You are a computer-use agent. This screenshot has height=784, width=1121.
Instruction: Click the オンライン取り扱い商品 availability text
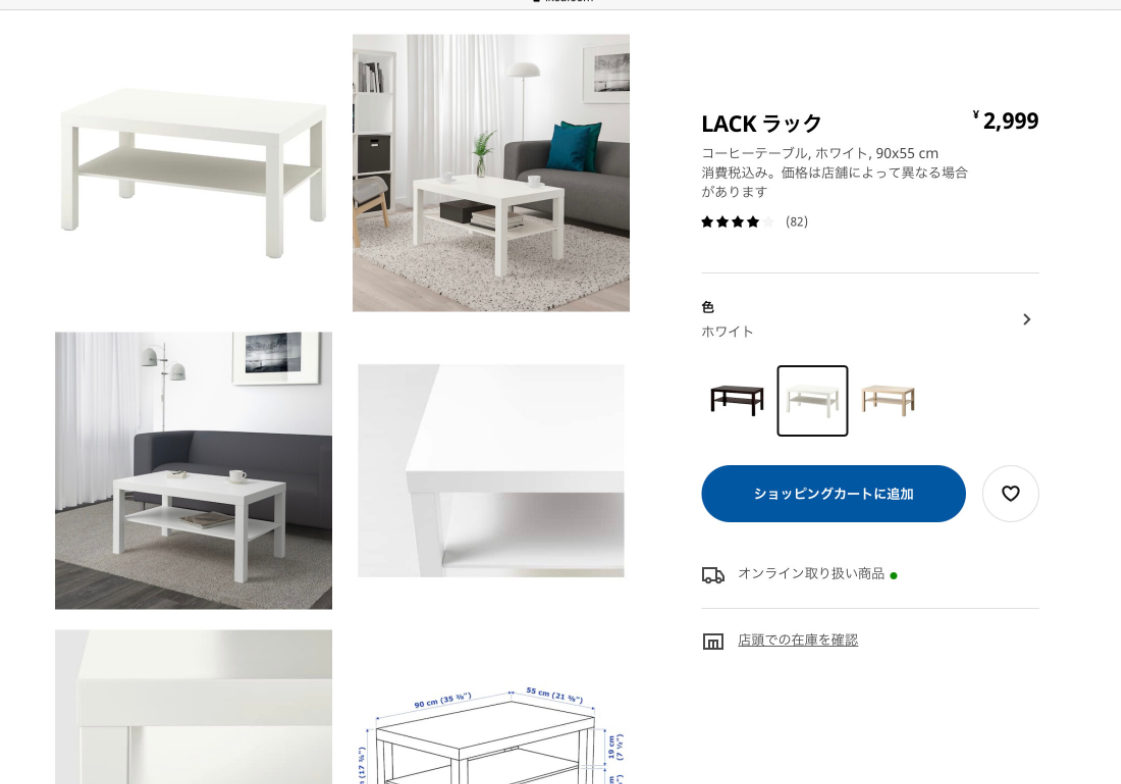(x=811, y=574)
